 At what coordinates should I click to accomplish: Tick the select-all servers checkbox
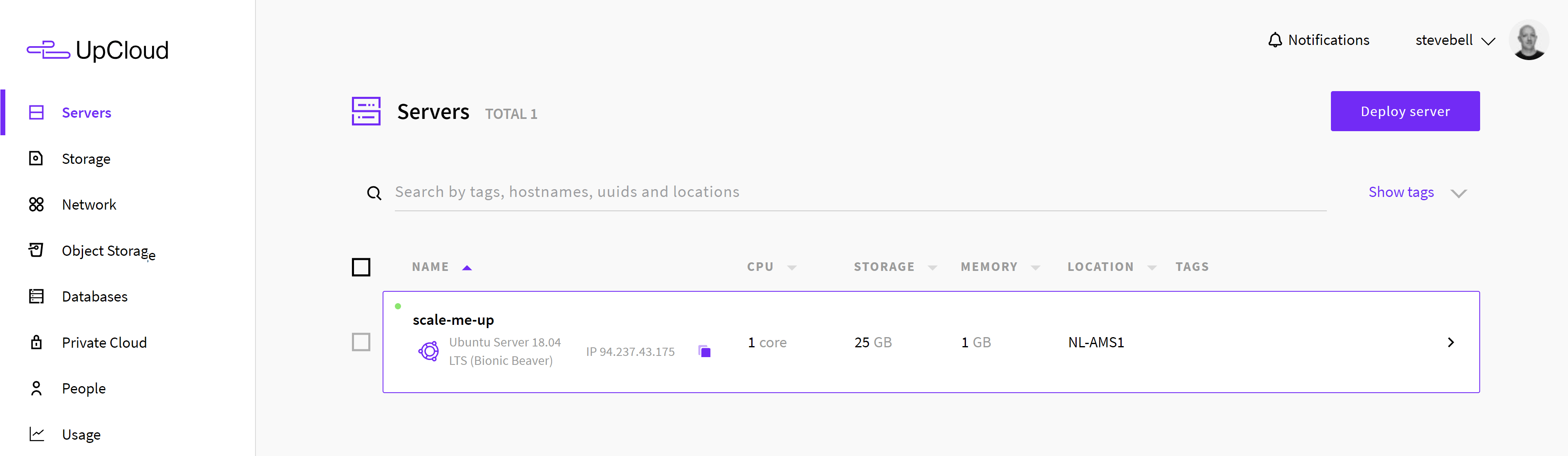coord(361,267)
